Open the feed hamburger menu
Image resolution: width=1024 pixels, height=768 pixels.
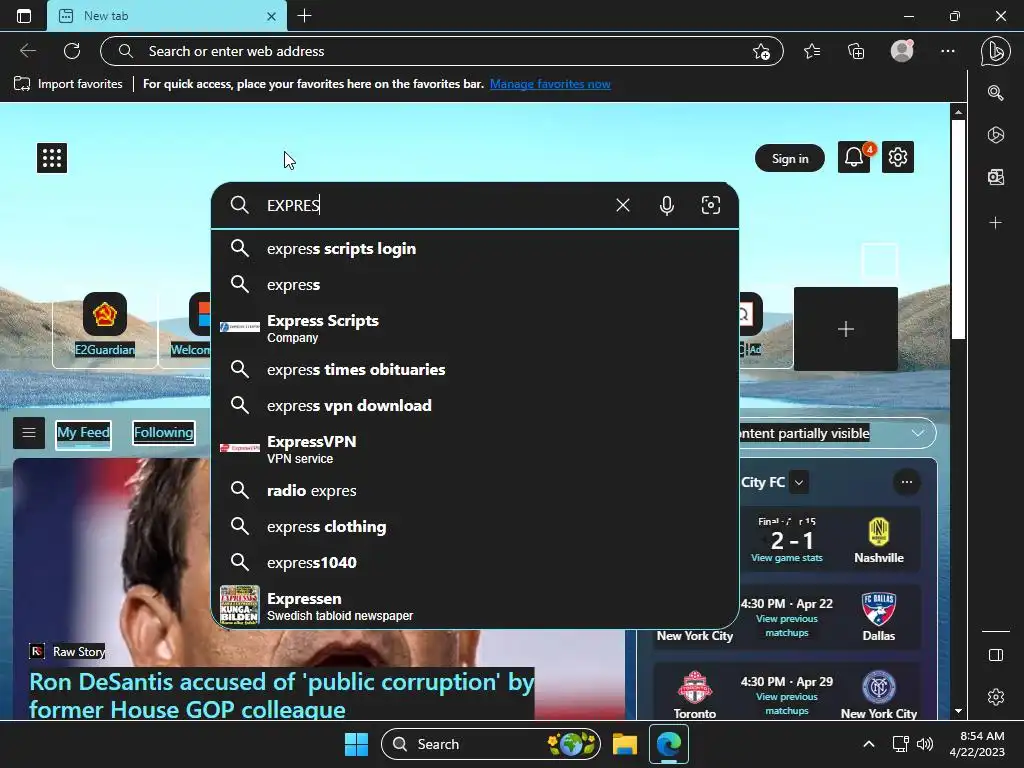pos(29,432)
